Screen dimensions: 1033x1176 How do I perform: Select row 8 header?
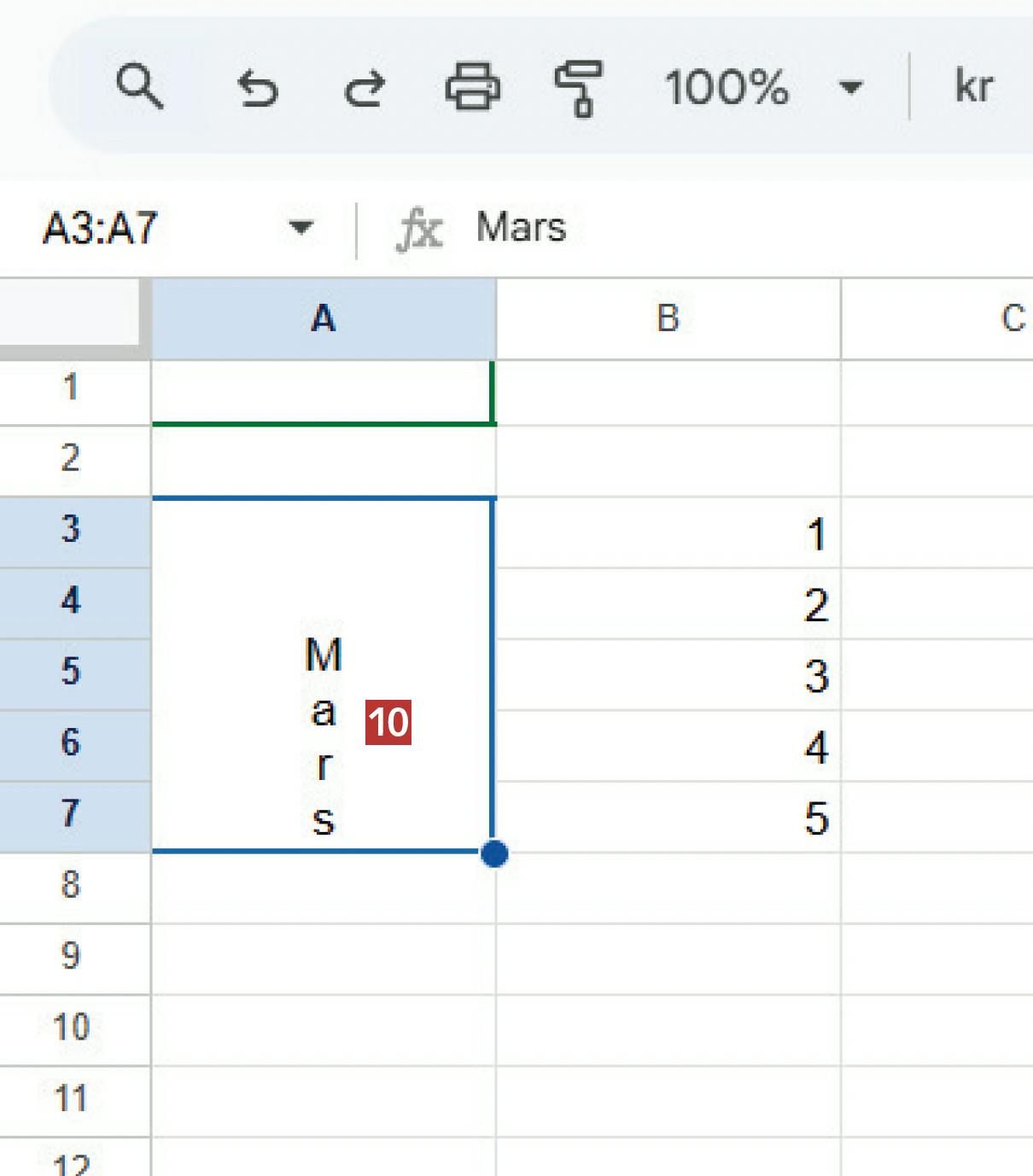tap(72, 884)
